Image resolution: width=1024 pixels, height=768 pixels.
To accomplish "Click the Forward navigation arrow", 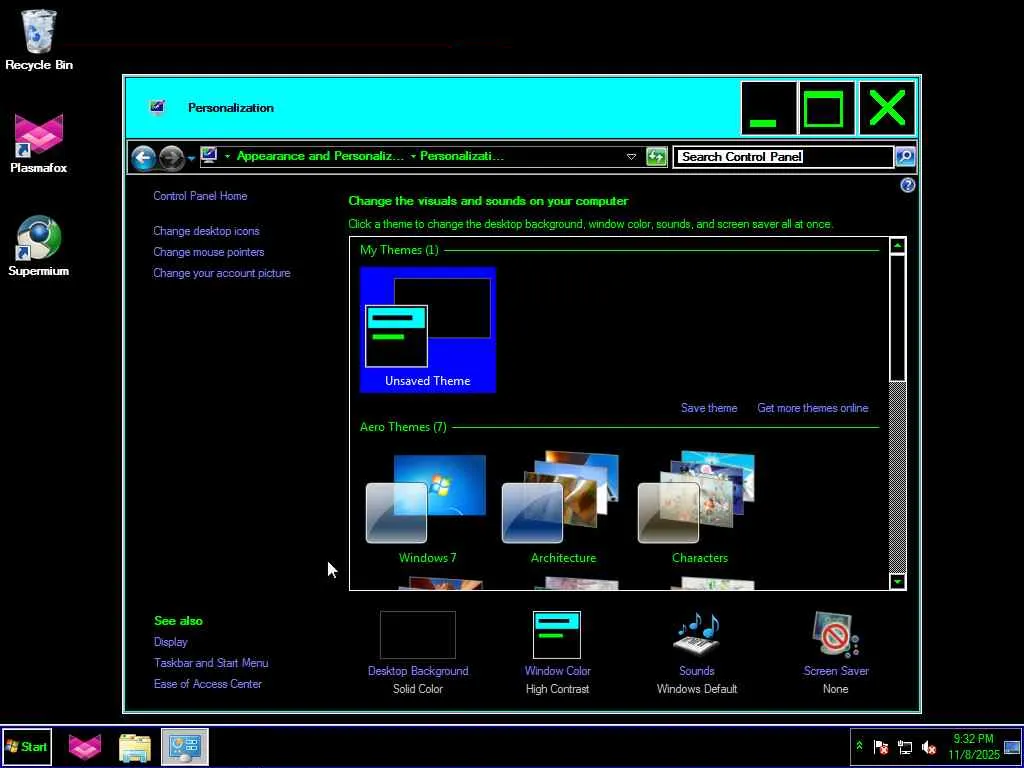I will [x=171, y=157].
